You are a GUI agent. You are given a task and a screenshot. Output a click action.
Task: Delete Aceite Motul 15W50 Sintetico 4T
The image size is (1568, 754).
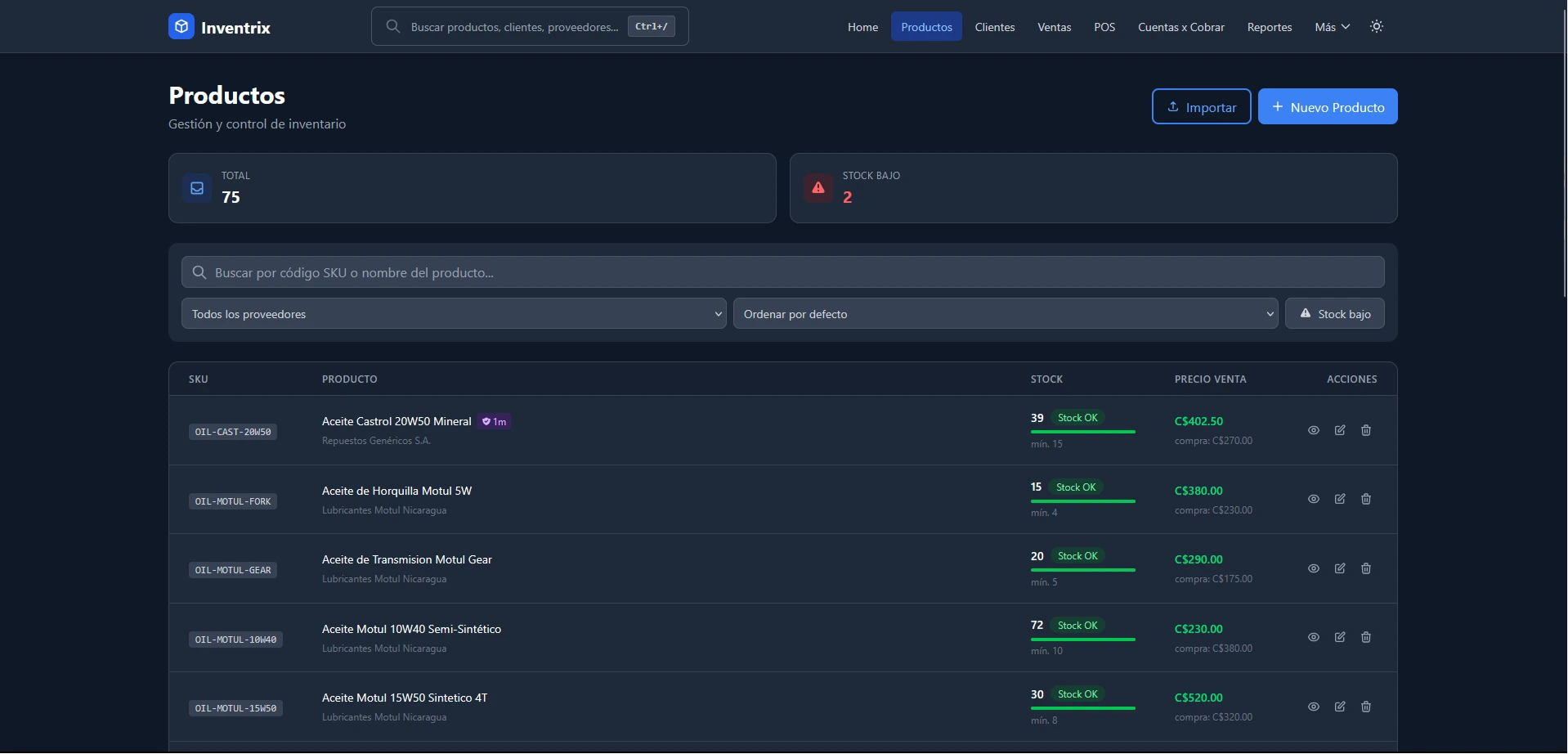(1366, 707)
